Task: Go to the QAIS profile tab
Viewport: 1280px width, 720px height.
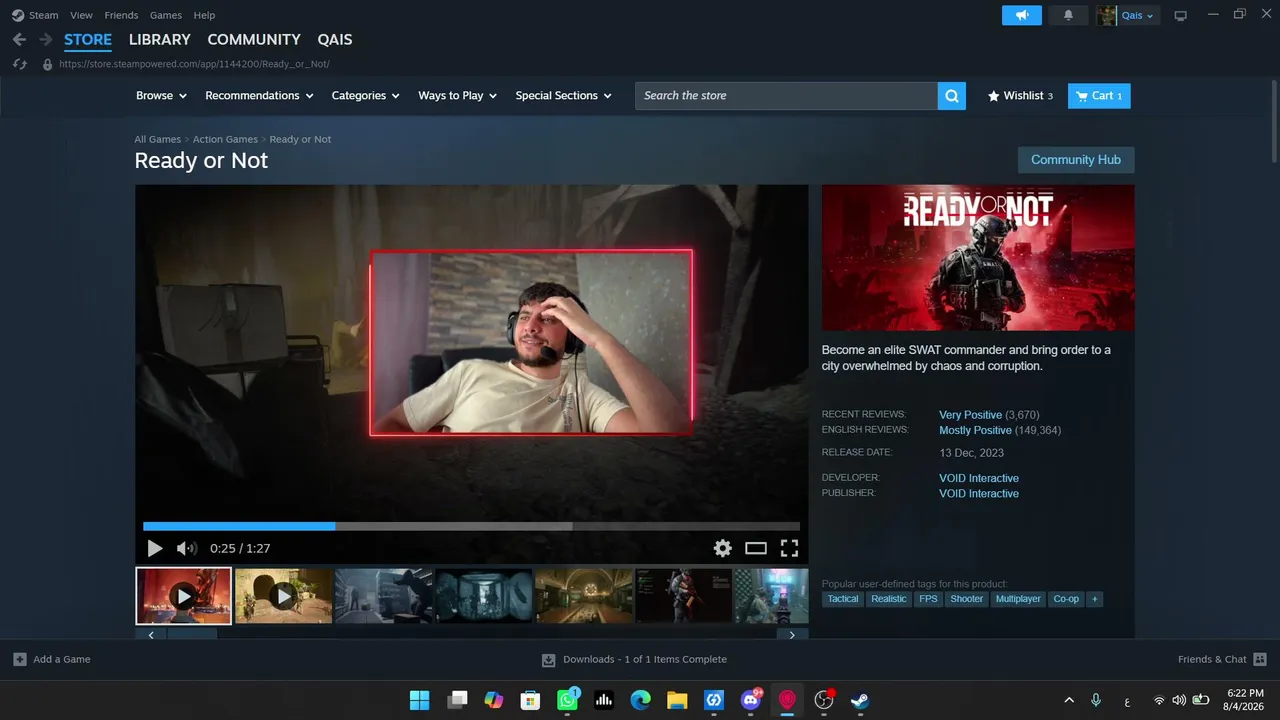Action: click(335, 40)
